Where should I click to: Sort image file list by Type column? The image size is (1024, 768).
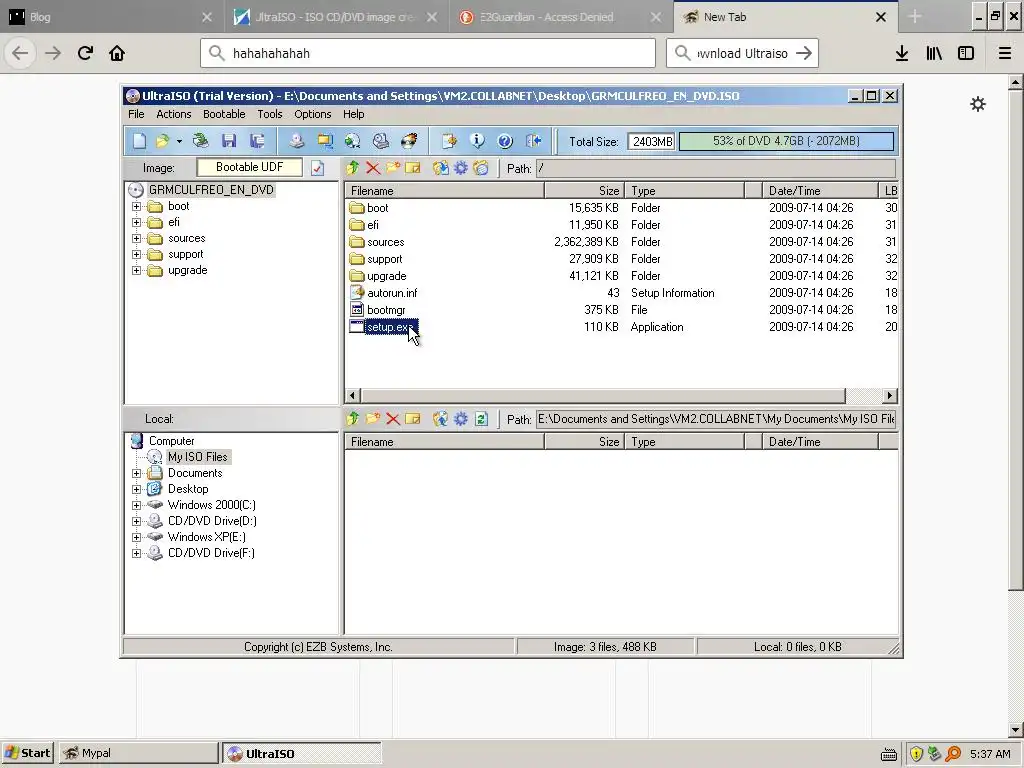click(684, 191)
